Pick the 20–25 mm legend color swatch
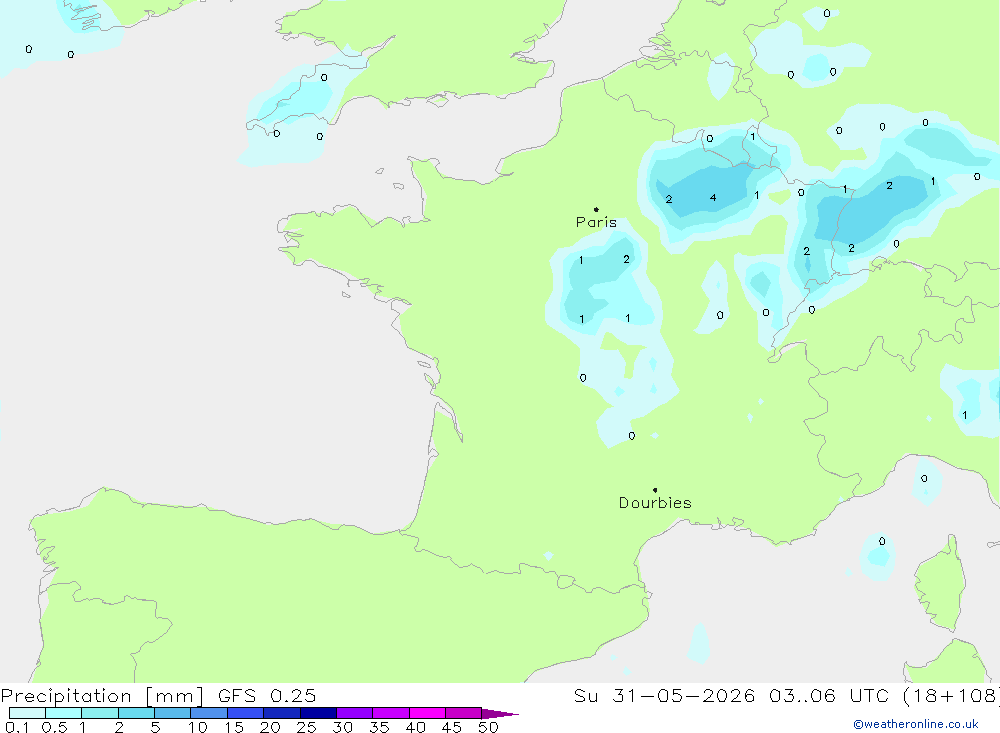The image size is (1000, 733). coord(282,713)
